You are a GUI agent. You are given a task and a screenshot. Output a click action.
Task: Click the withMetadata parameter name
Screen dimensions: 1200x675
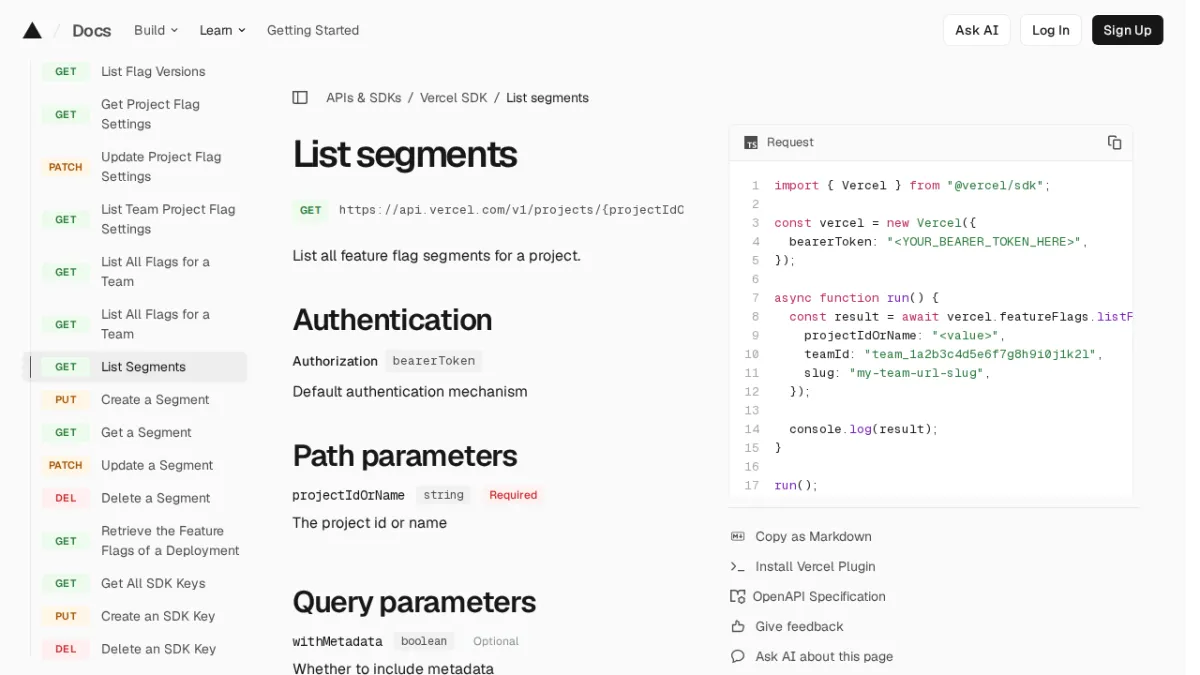click(337, 641)
